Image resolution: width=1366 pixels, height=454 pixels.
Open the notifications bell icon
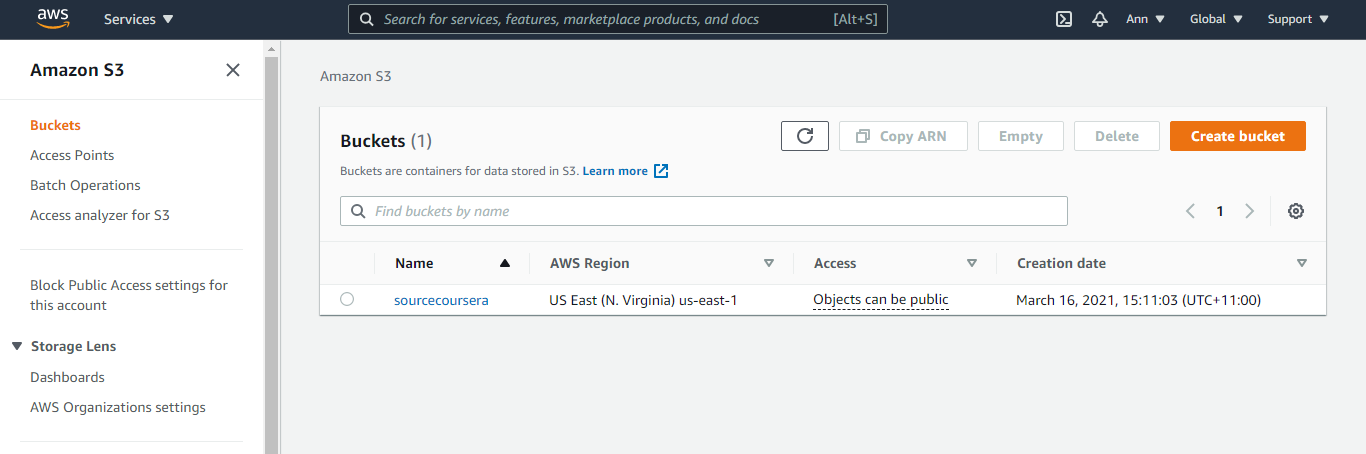coord(1100,19)
